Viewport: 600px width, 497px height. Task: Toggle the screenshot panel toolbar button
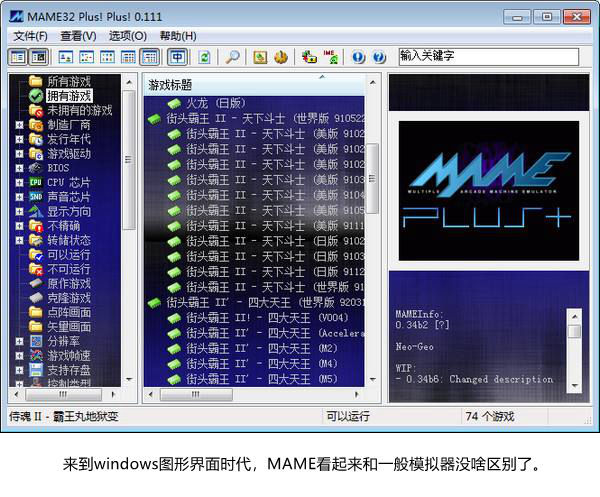tap(39, 57)
